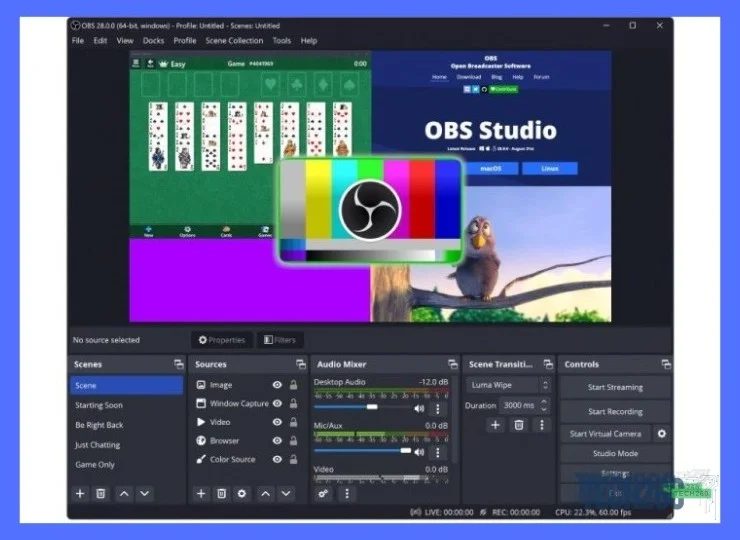Screen dimensions: 740x540
Task: Click Start Recording
Action: [615, 412]
